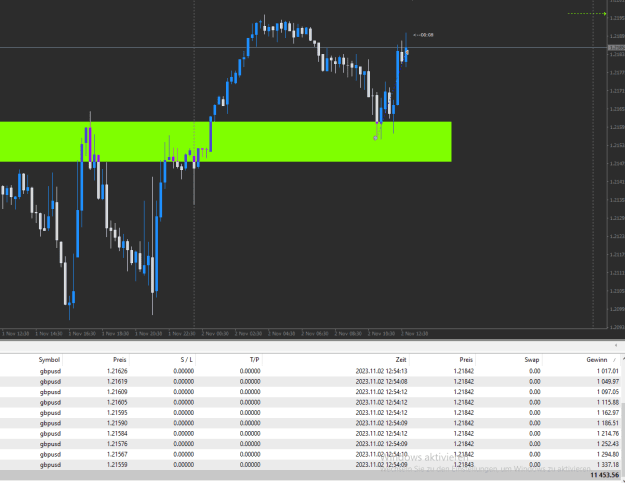Click the profit value 1 115.88

coord(608,402)
